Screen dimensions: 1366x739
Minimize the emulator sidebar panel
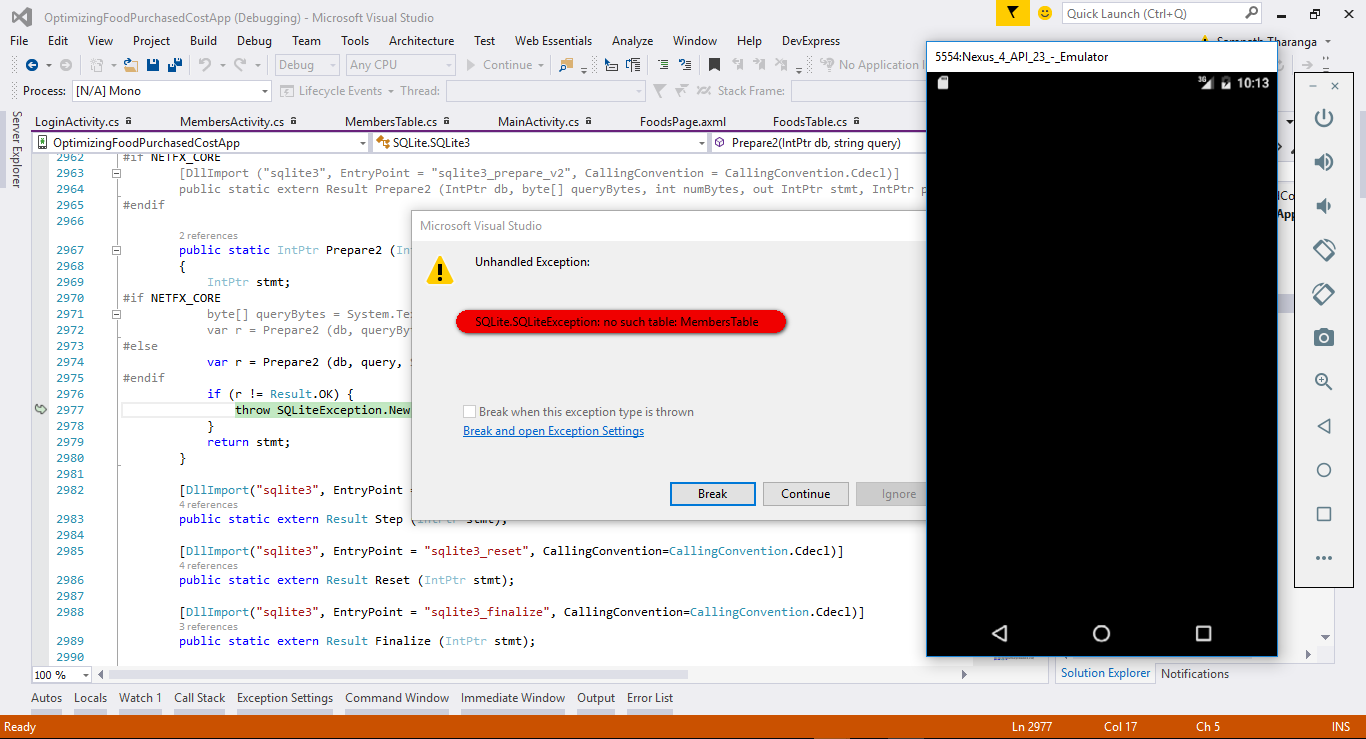point(1314,86)
